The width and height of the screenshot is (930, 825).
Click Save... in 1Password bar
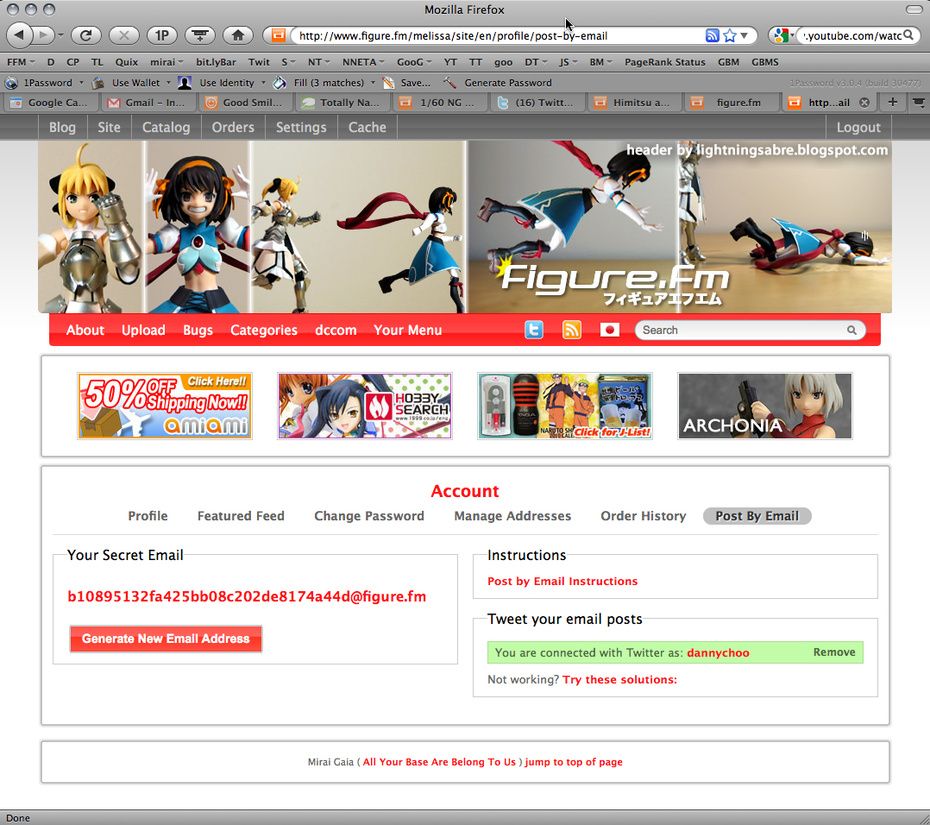407,82
